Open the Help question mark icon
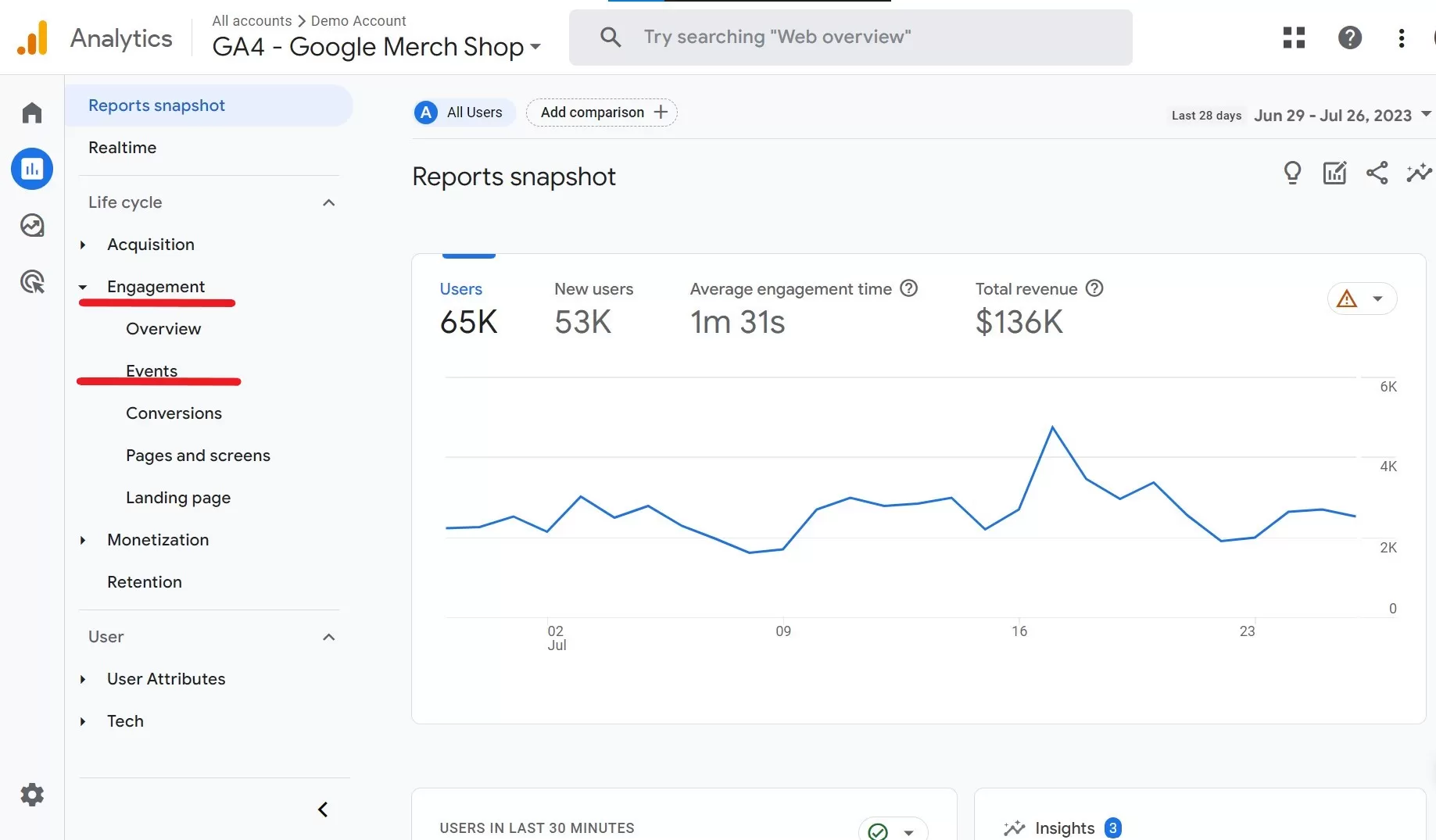 1350,38
